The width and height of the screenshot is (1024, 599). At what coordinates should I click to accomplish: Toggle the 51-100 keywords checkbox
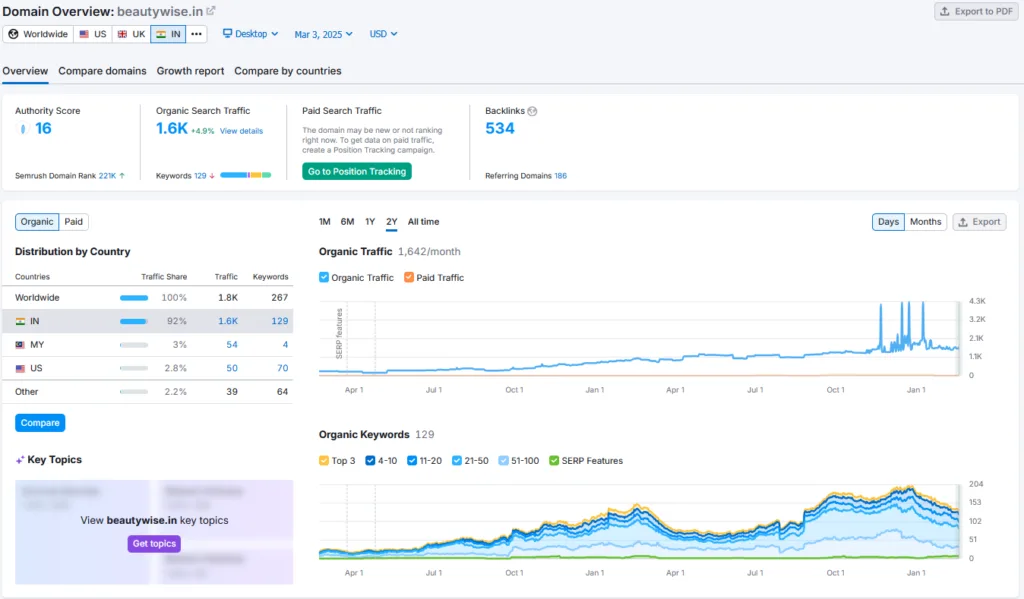504,461
